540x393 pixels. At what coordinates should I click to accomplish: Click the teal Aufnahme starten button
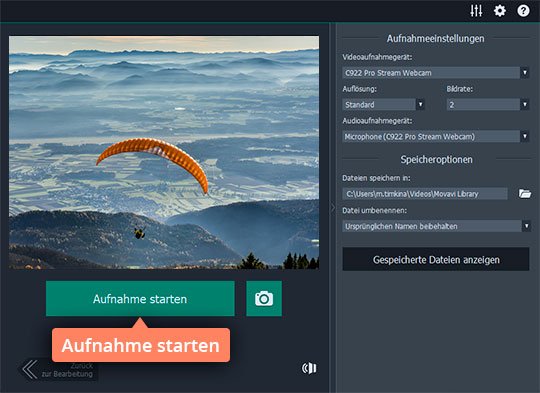tap(140, 299)
